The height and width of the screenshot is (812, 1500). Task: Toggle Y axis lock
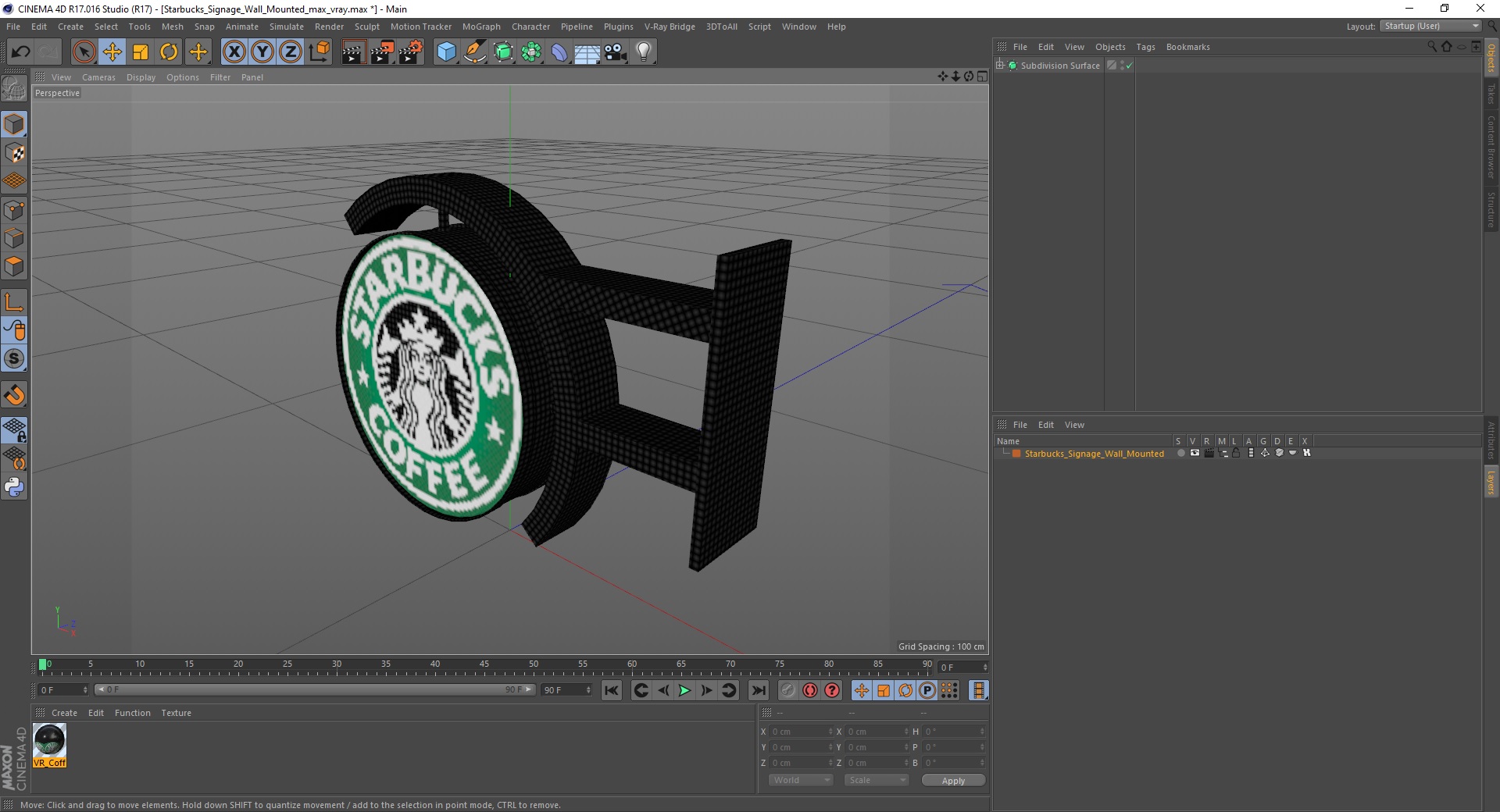[x=262, y=52]
